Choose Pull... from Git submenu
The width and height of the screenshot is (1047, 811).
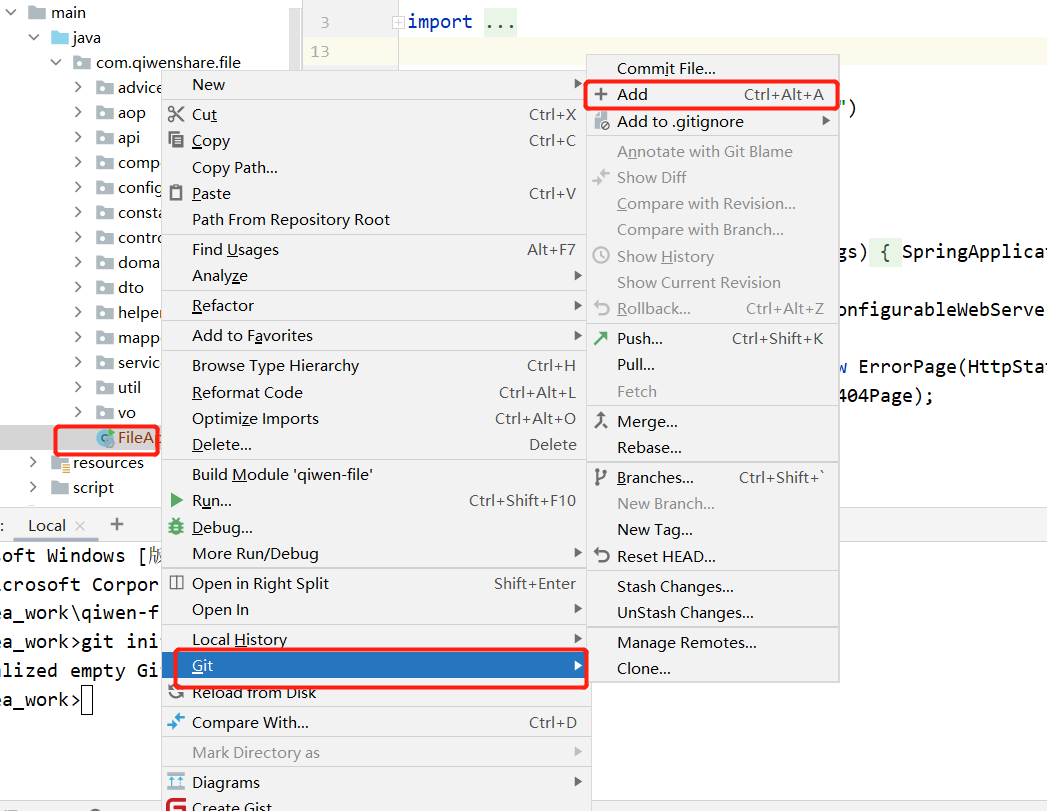click(712, 364)
